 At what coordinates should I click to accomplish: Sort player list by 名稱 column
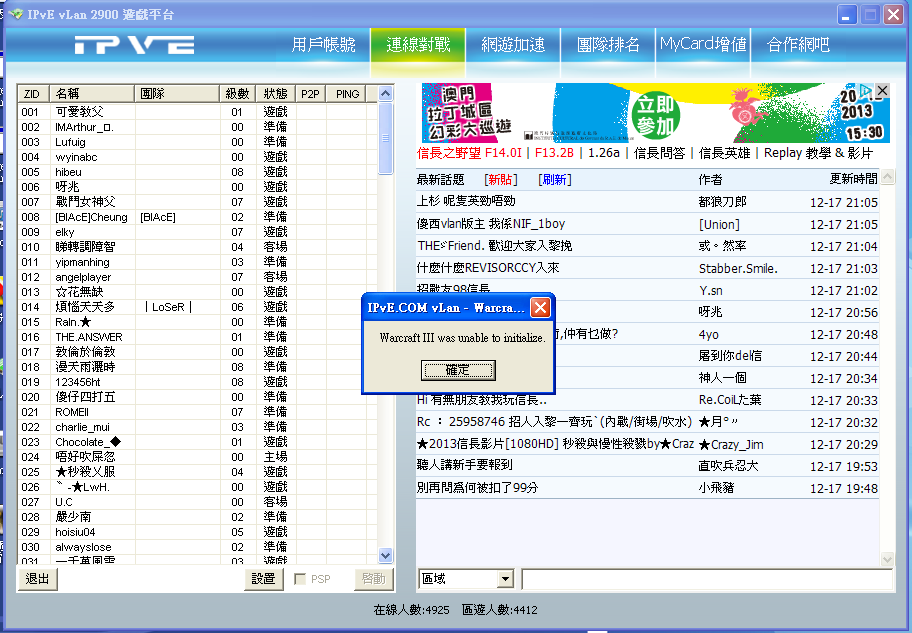point(92,94)
